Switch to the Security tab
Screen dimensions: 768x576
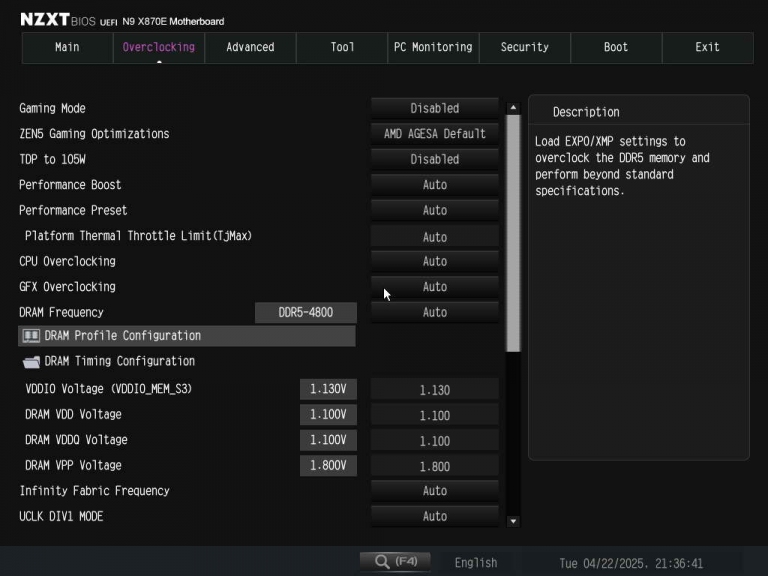click(x=525, y=48)
